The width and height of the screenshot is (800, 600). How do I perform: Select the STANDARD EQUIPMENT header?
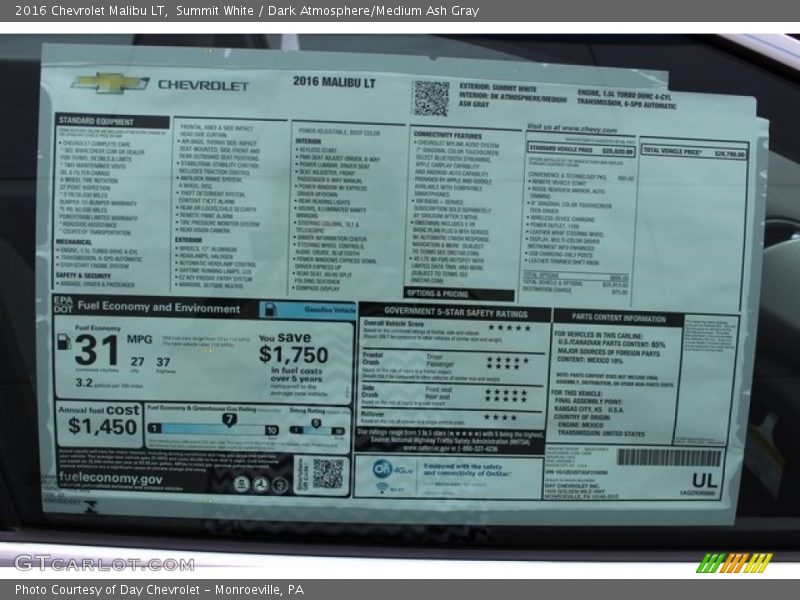tap(112, 121)
